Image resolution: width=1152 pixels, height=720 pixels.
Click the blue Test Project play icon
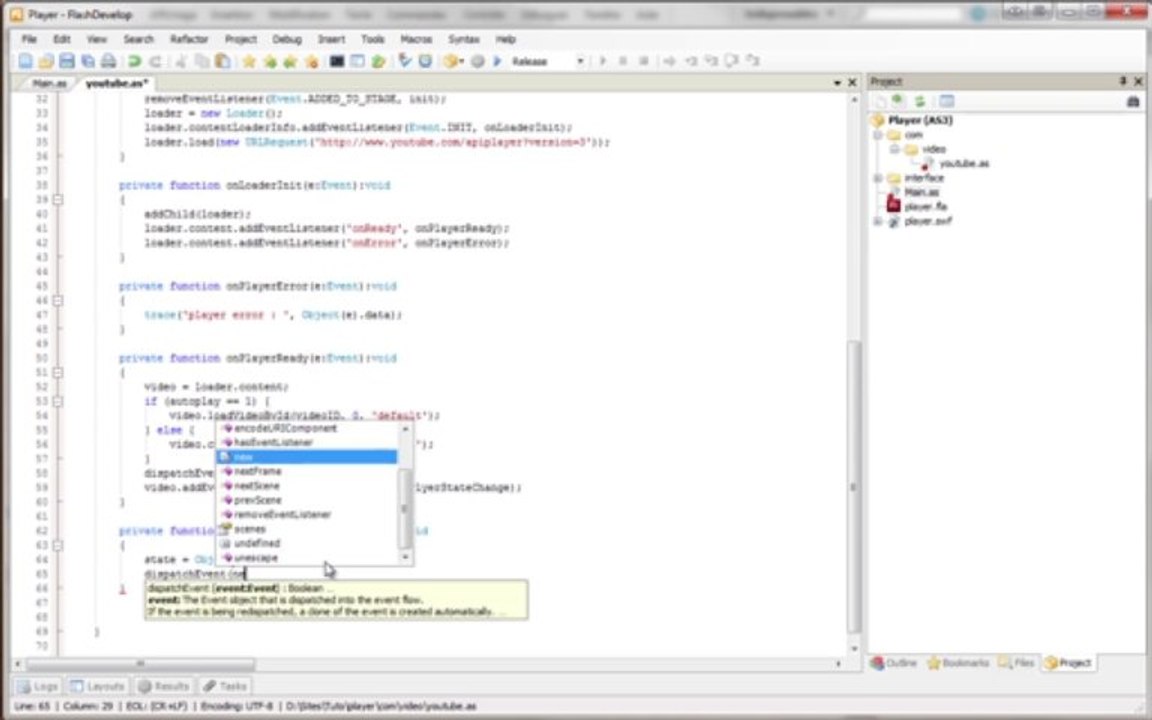pyautogui.click(x=497, y=61)
